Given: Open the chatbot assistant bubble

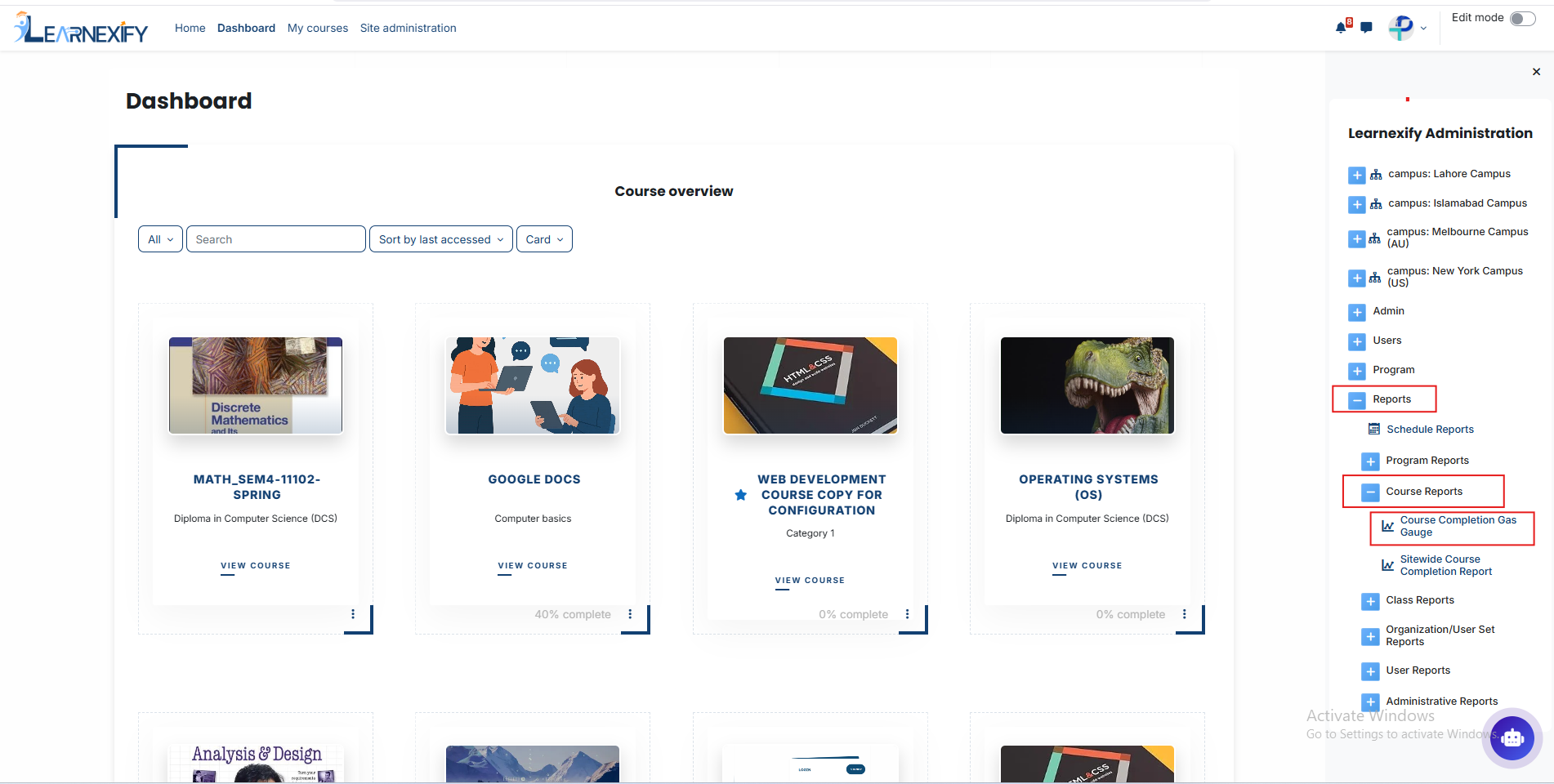Looking at the screenshot, I should tap(1512, 738).
